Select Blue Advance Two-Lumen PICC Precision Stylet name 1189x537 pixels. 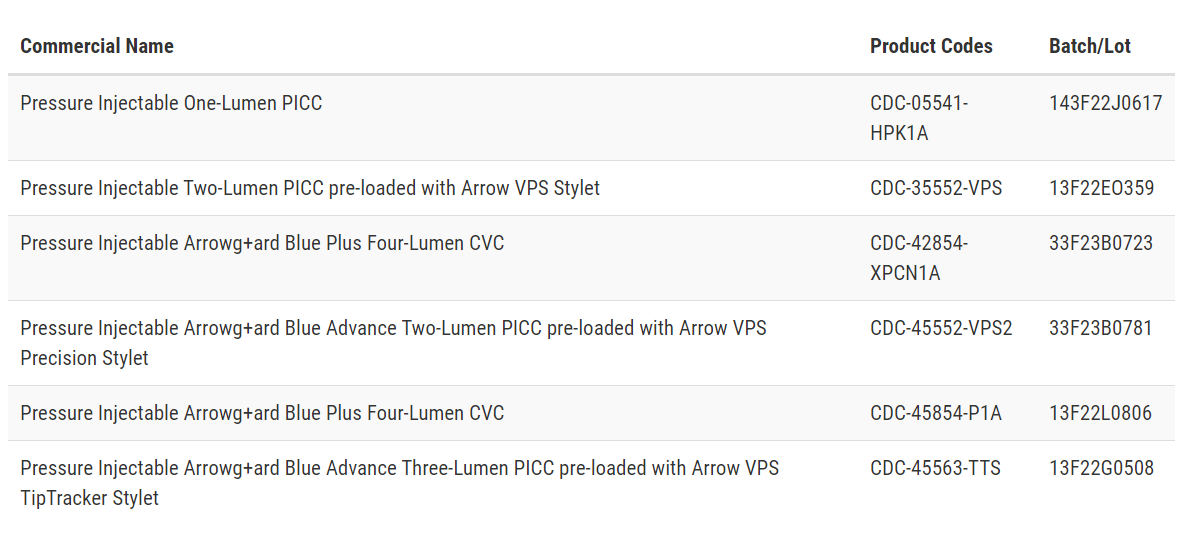pyautogui.click(x=394, y=343)
